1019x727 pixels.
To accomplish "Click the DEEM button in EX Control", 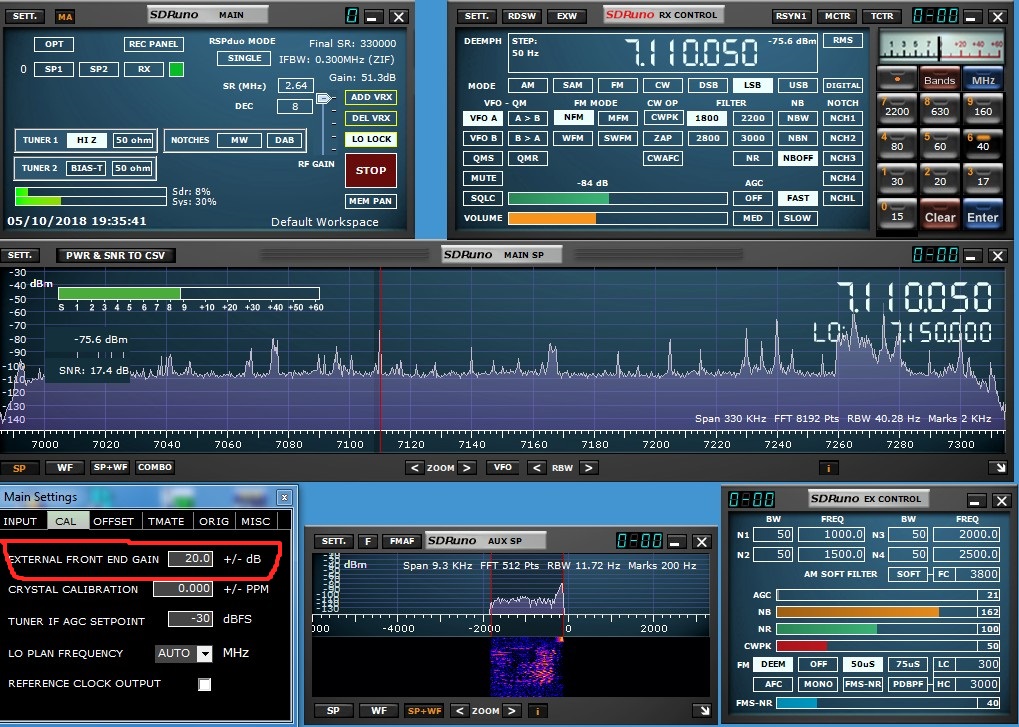I will point(773,664).
